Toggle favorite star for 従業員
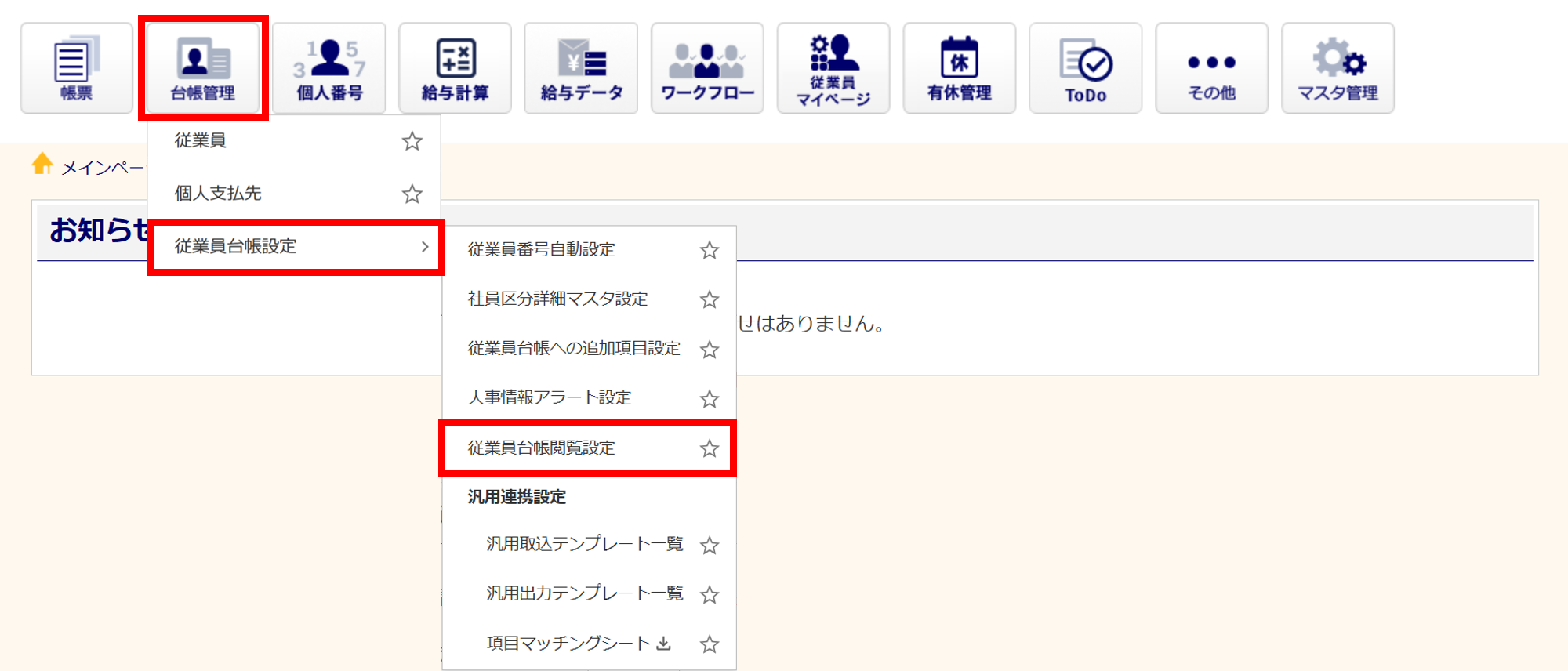Screen dimensions: 1568x671 [412, 141]
